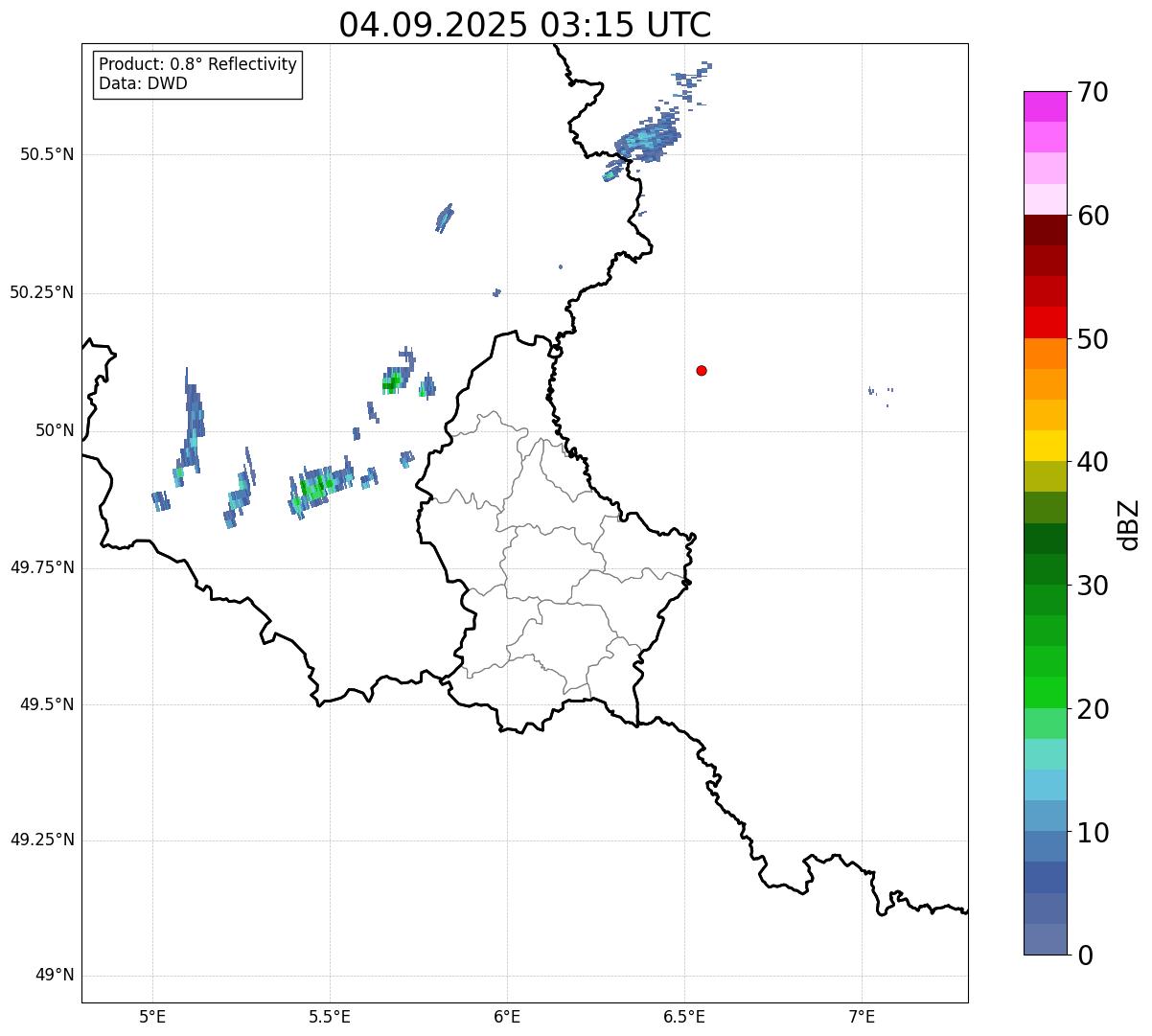Click the 49.75°N latitude label
Image resolution: width=1152 pixels, height=1036 pixels.
click(42, 567)
